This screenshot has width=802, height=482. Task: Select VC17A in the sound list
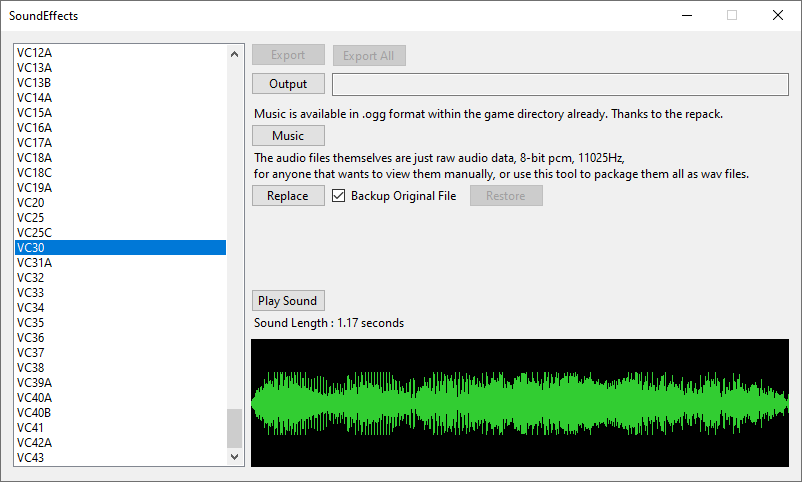click(x=121, y=143)
